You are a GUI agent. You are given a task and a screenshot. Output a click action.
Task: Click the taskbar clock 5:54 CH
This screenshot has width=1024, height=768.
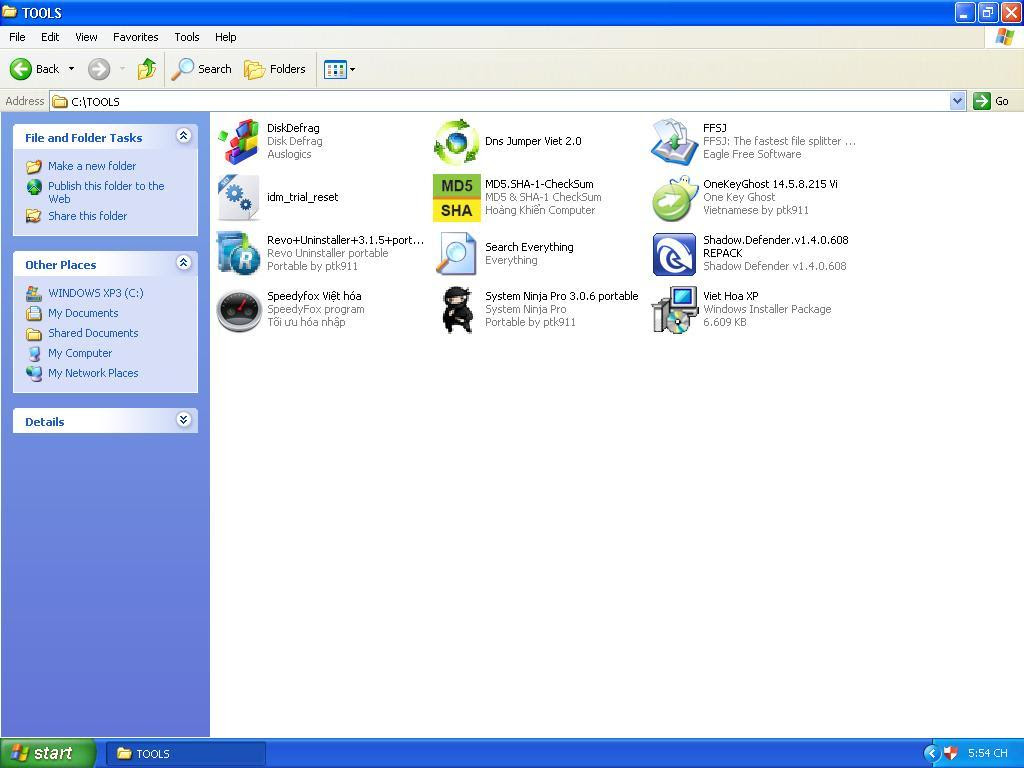click(987, 754)
